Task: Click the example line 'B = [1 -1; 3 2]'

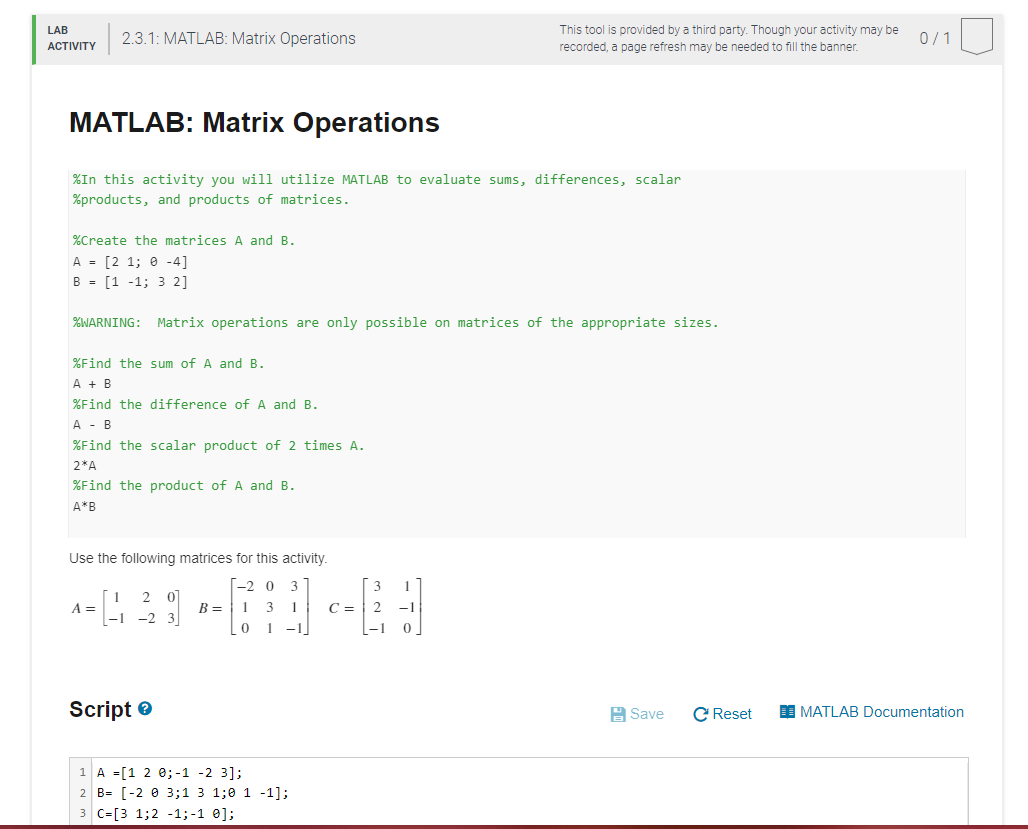Action: [x=130, y=282]
